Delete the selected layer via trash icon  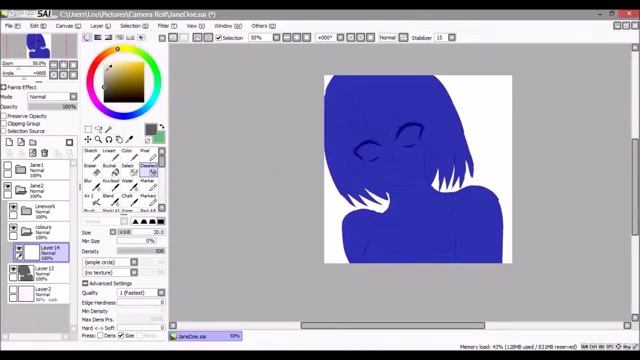(44, 153)
